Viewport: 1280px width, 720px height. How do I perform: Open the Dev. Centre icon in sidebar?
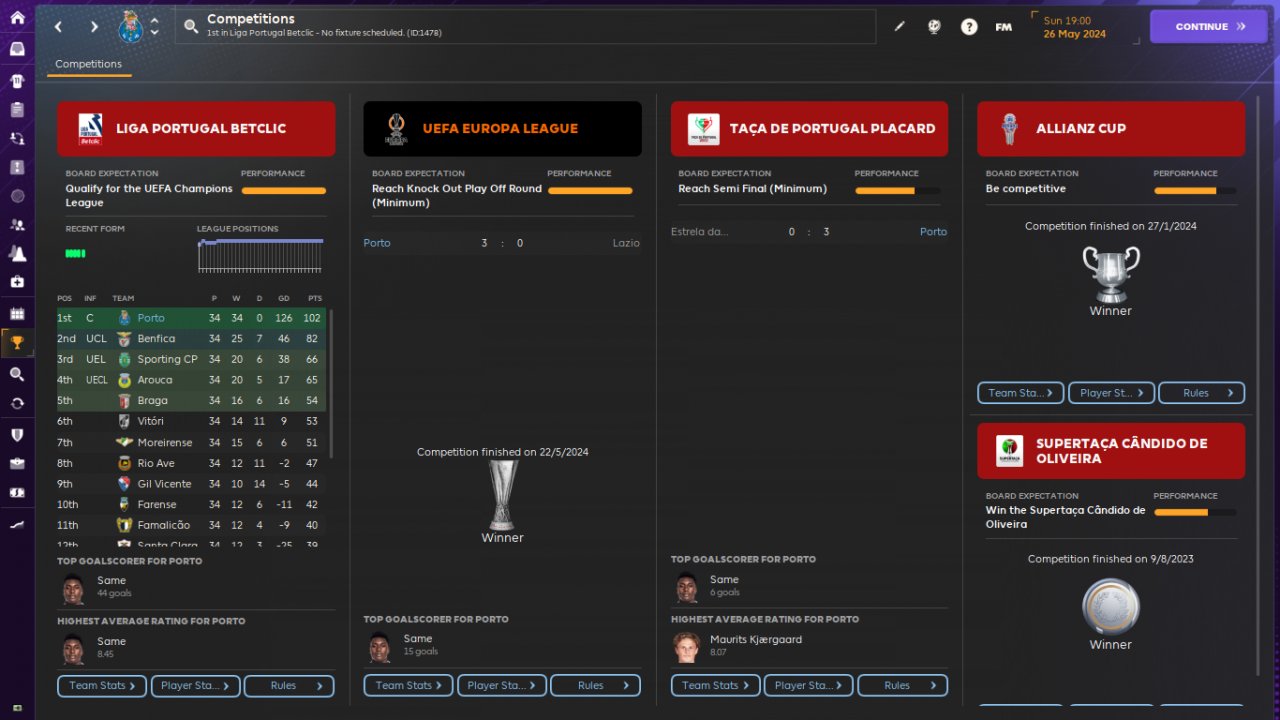coord(17,525)
